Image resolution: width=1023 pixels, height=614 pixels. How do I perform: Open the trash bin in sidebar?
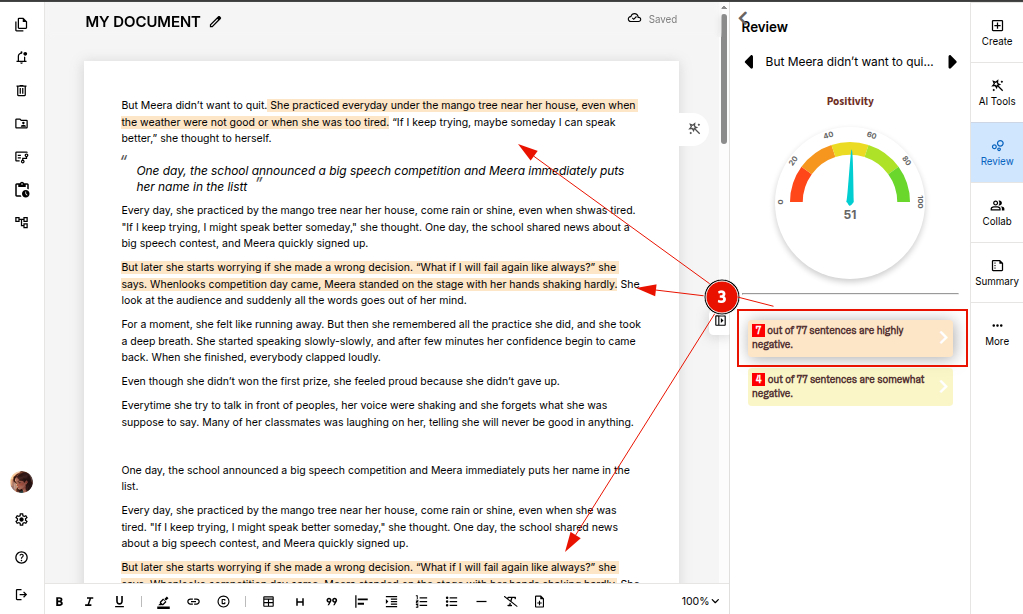(22, 90)
